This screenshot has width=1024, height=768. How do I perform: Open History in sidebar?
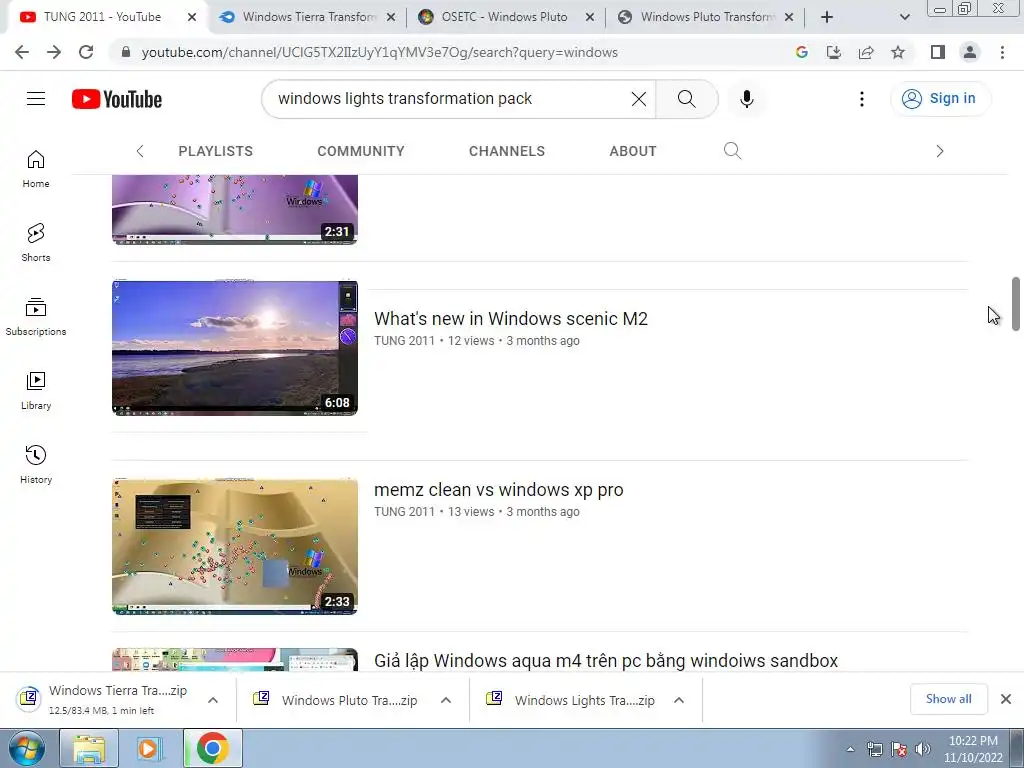36,464
